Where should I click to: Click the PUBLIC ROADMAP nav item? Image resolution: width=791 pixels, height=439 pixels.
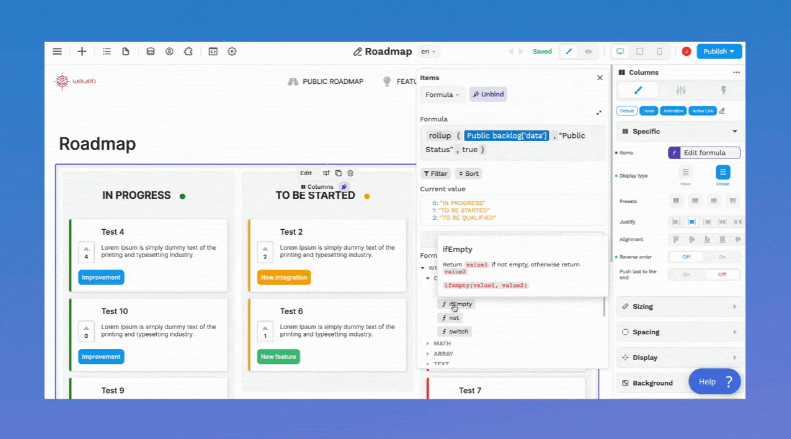(x=325, y=81)
